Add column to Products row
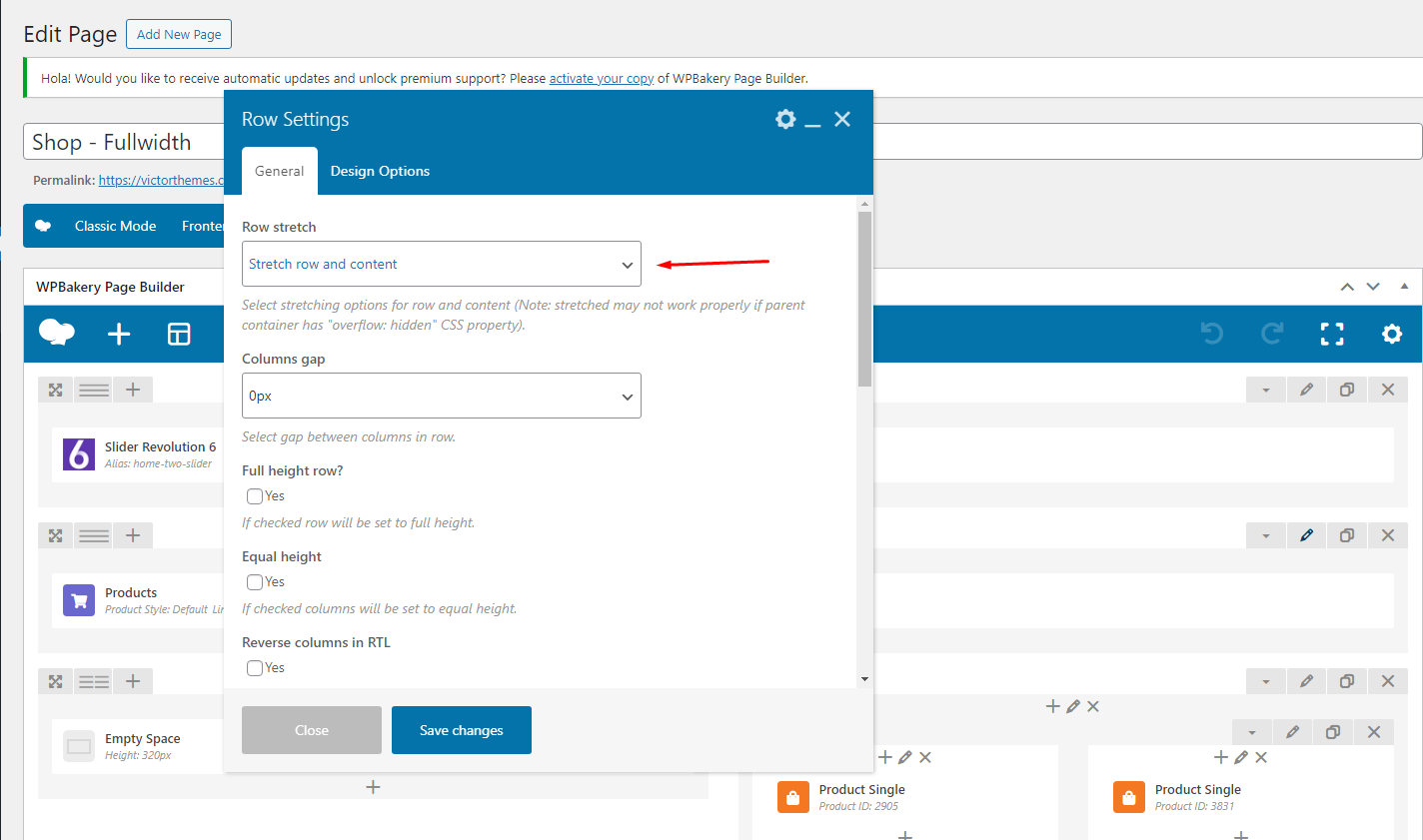Screen dimensions: 1423x840 coord(133,535)
